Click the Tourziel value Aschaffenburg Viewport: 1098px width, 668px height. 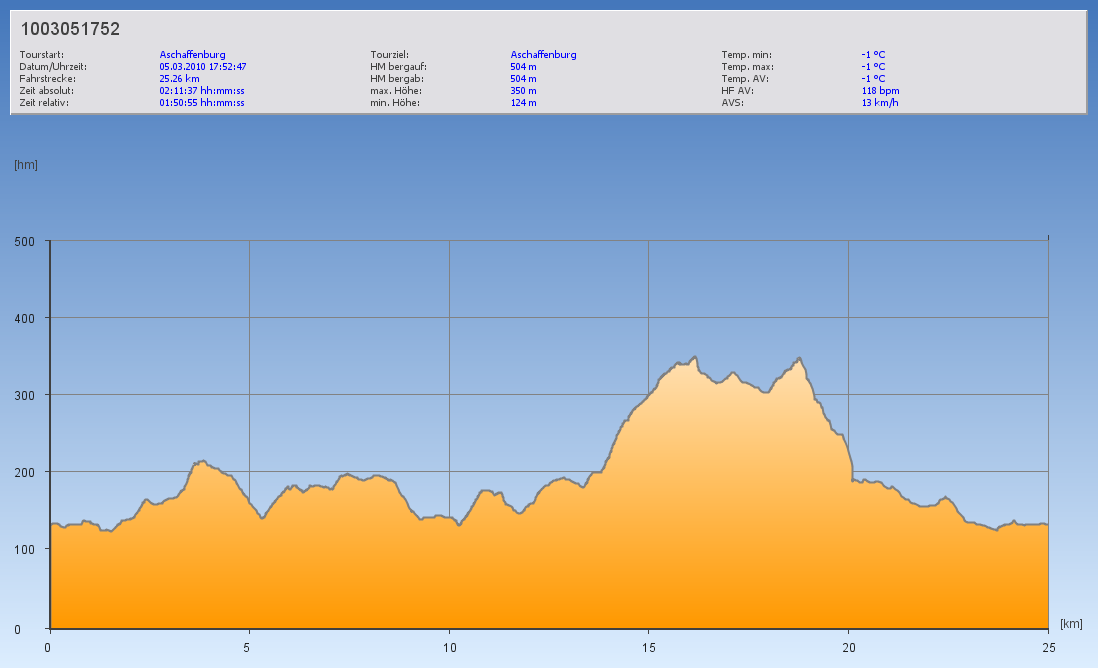point(543,55)
